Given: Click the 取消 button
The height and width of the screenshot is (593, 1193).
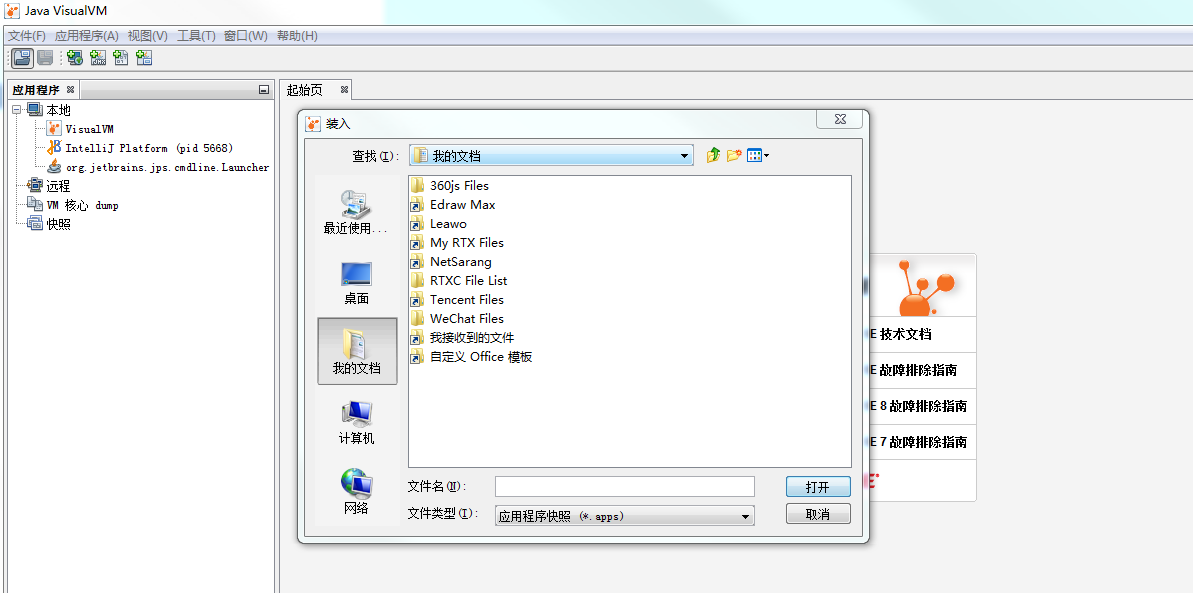Looking at the screenshot, I should point(818,512).
